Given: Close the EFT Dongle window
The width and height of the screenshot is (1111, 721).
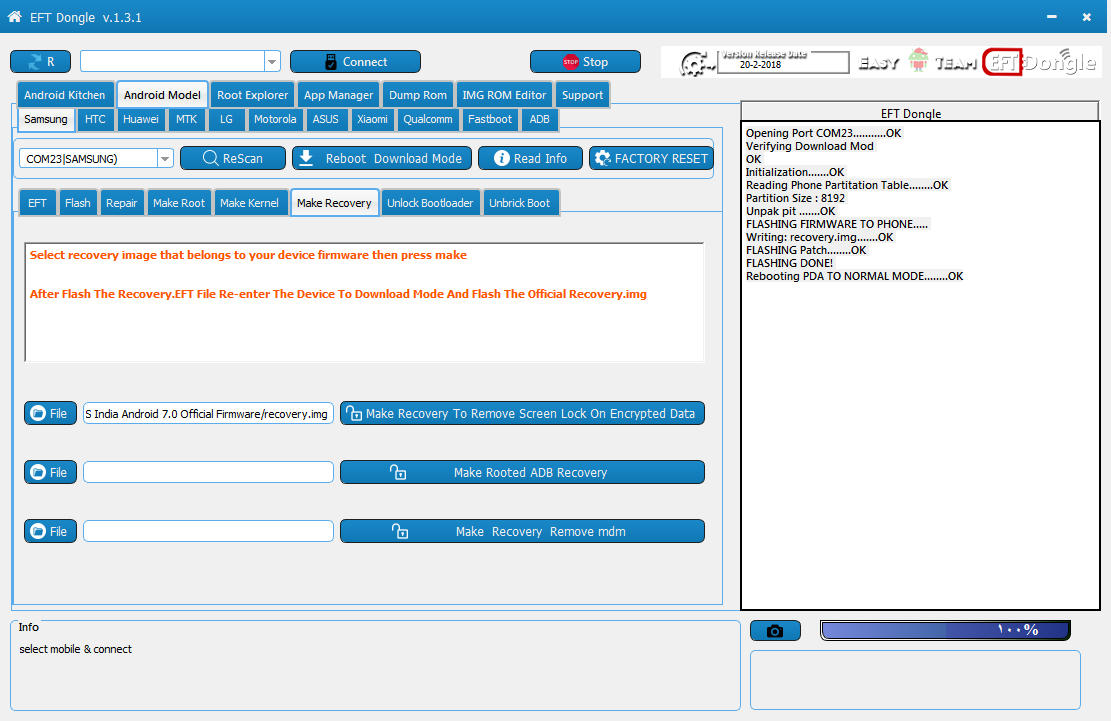Looking at the screenshot, I should click(x=1086, y=16).
